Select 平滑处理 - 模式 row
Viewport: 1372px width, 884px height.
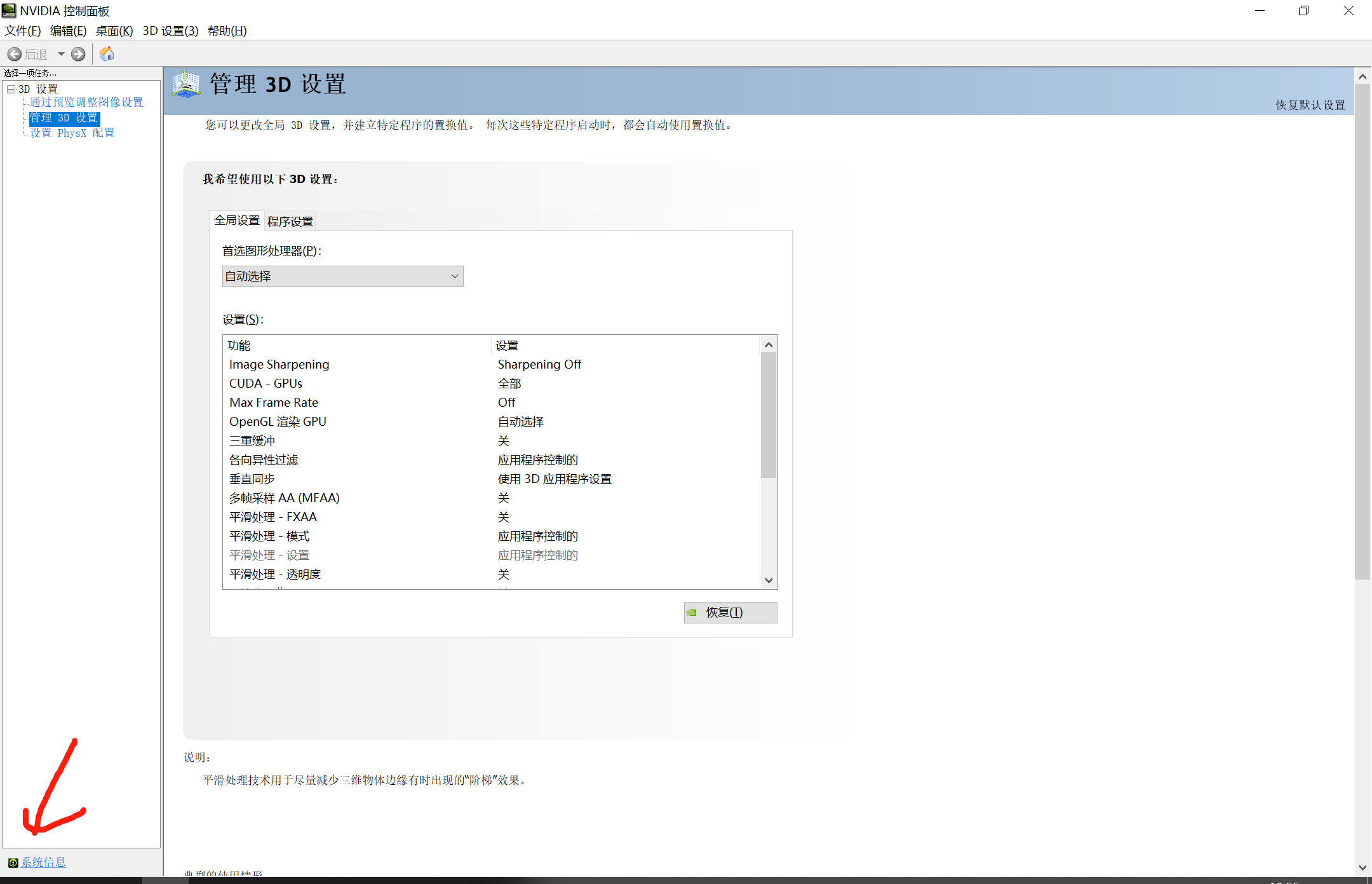(492, 536)
